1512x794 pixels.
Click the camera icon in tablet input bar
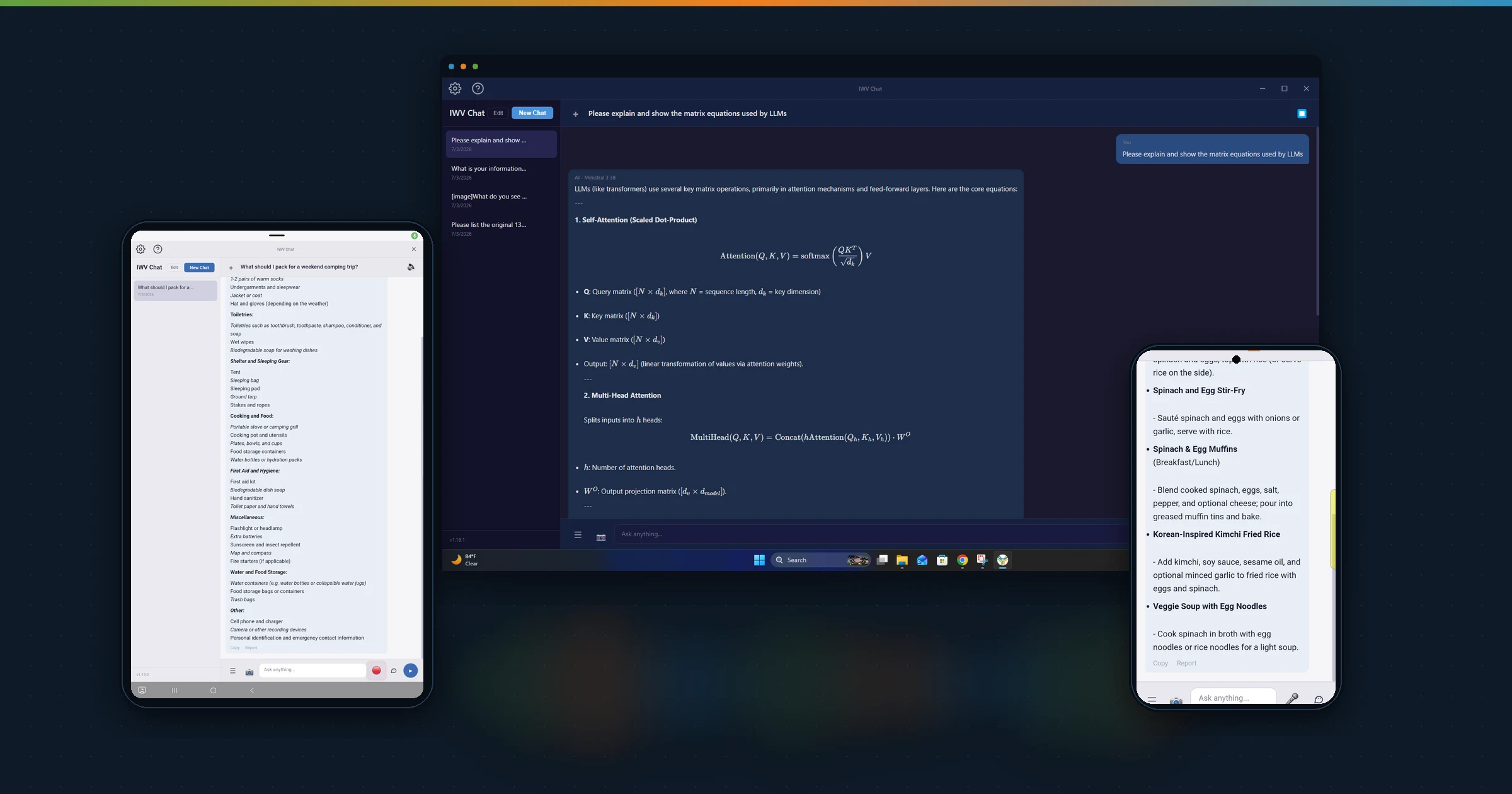249,672
